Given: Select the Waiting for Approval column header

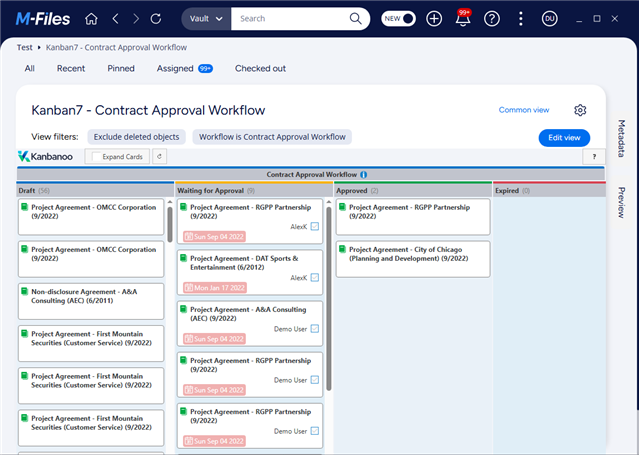Looking at the screenshot, I should (254, 190).
